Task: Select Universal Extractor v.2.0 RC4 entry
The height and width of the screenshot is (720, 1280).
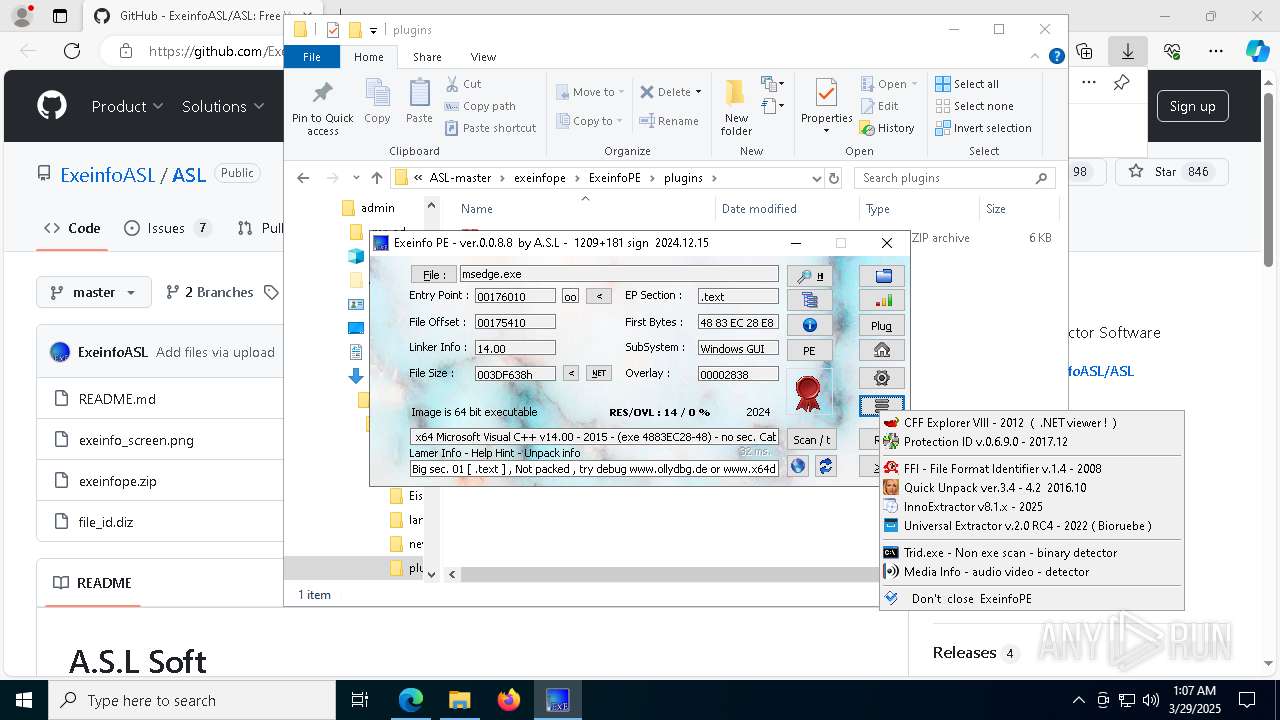Action: click(x=1032, y=525)
